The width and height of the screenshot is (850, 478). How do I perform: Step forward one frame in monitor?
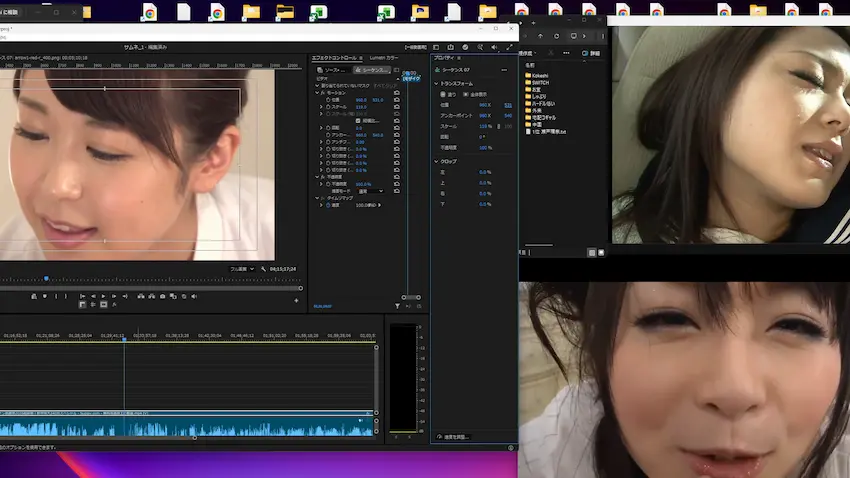pos(114,296)
